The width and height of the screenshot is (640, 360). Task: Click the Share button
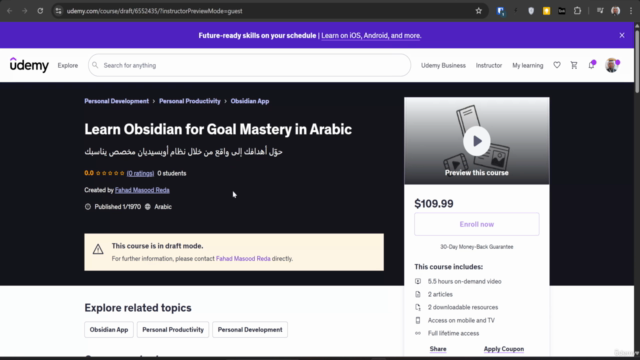click(x=438, y=349)
